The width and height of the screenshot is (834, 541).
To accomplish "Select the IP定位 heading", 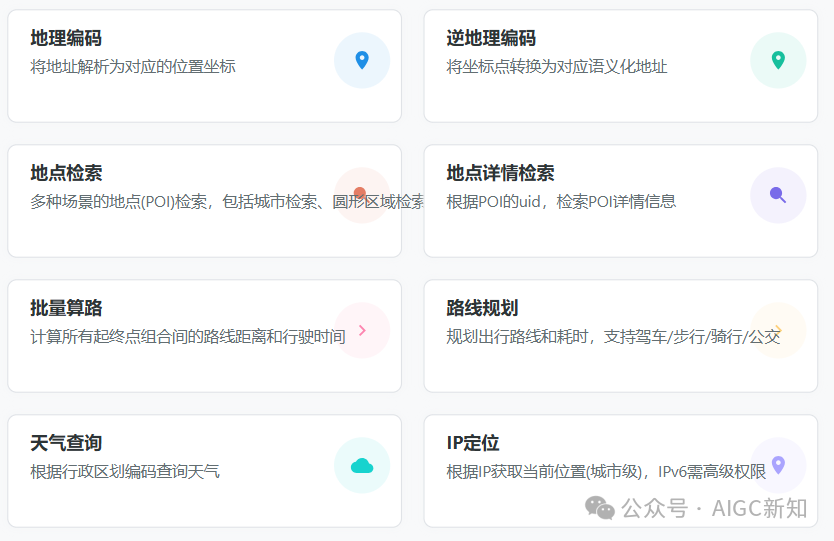I will click(473, 444).
